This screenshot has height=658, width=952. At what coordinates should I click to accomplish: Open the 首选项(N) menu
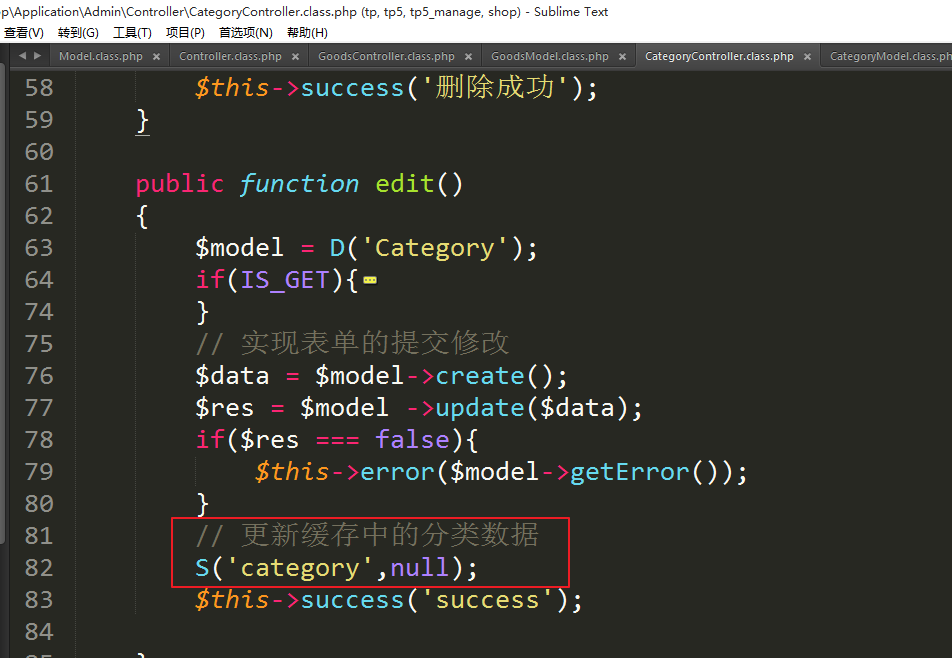246,33
